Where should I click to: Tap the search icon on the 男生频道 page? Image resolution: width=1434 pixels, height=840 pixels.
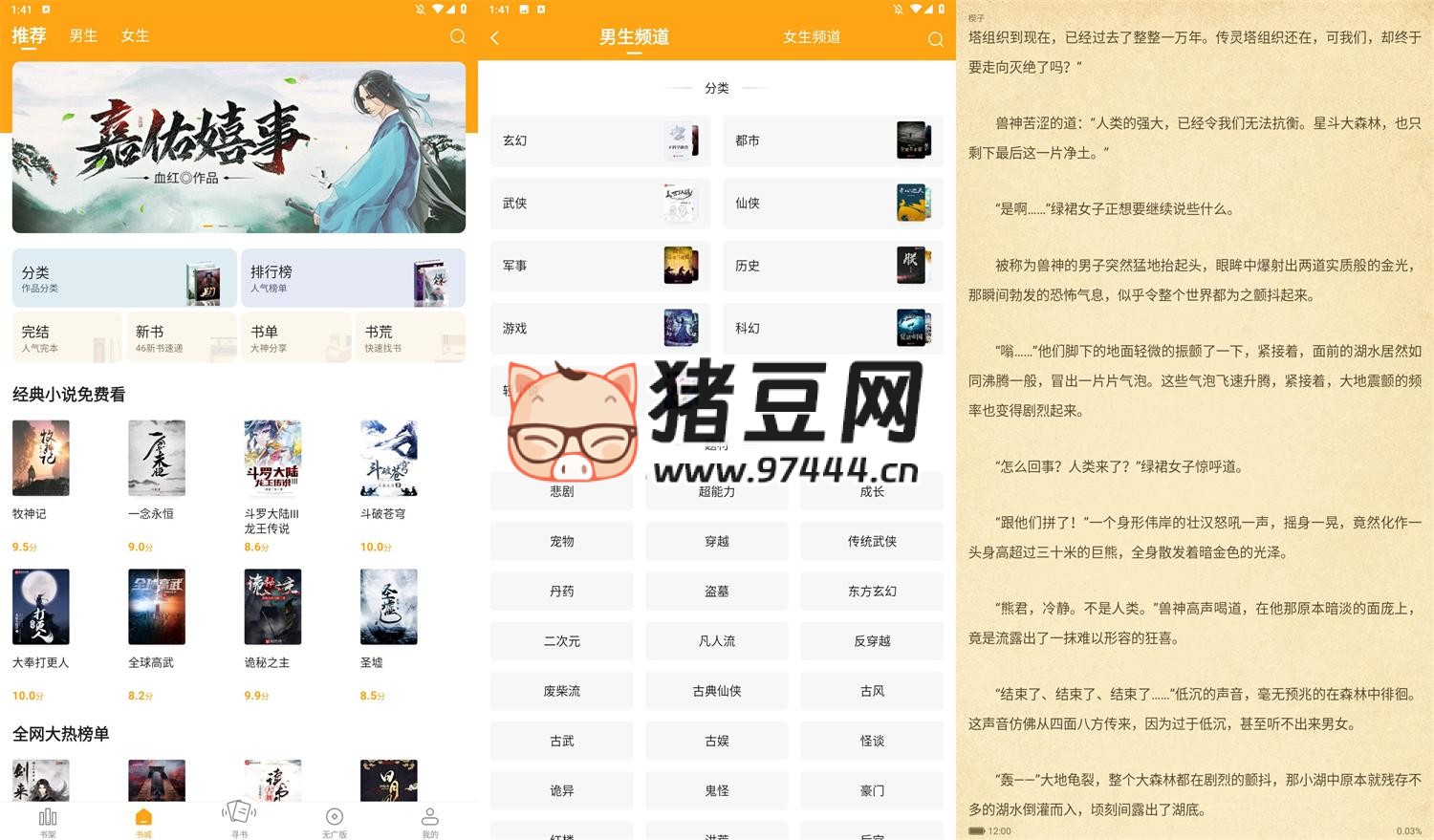pos(935,39)
